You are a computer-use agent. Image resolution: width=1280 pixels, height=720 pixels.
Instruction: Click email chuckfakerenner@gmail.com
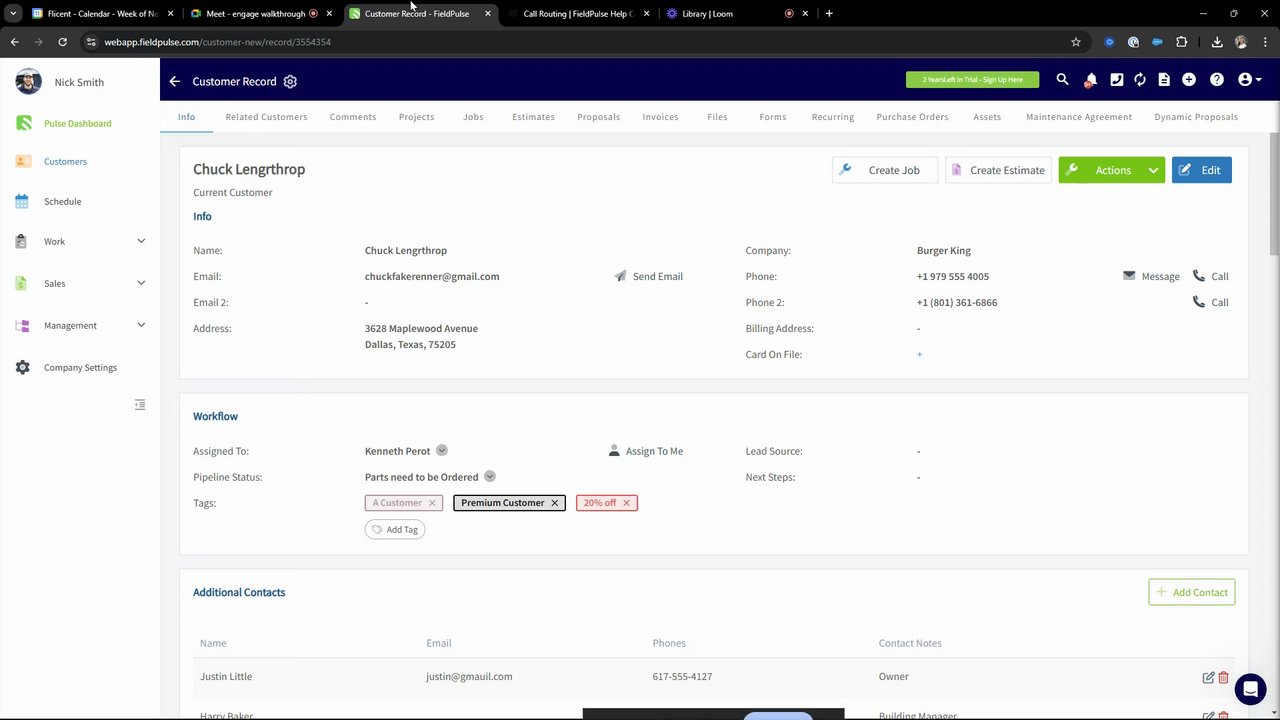432,276
